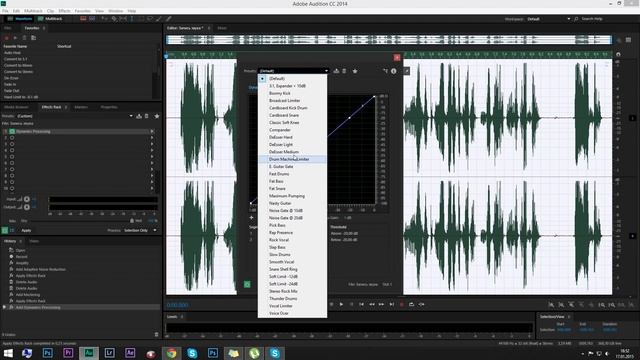Expand Dynamics Processing slot arrow
Viewport: 640px width, 360px height.
click(152, 131)
